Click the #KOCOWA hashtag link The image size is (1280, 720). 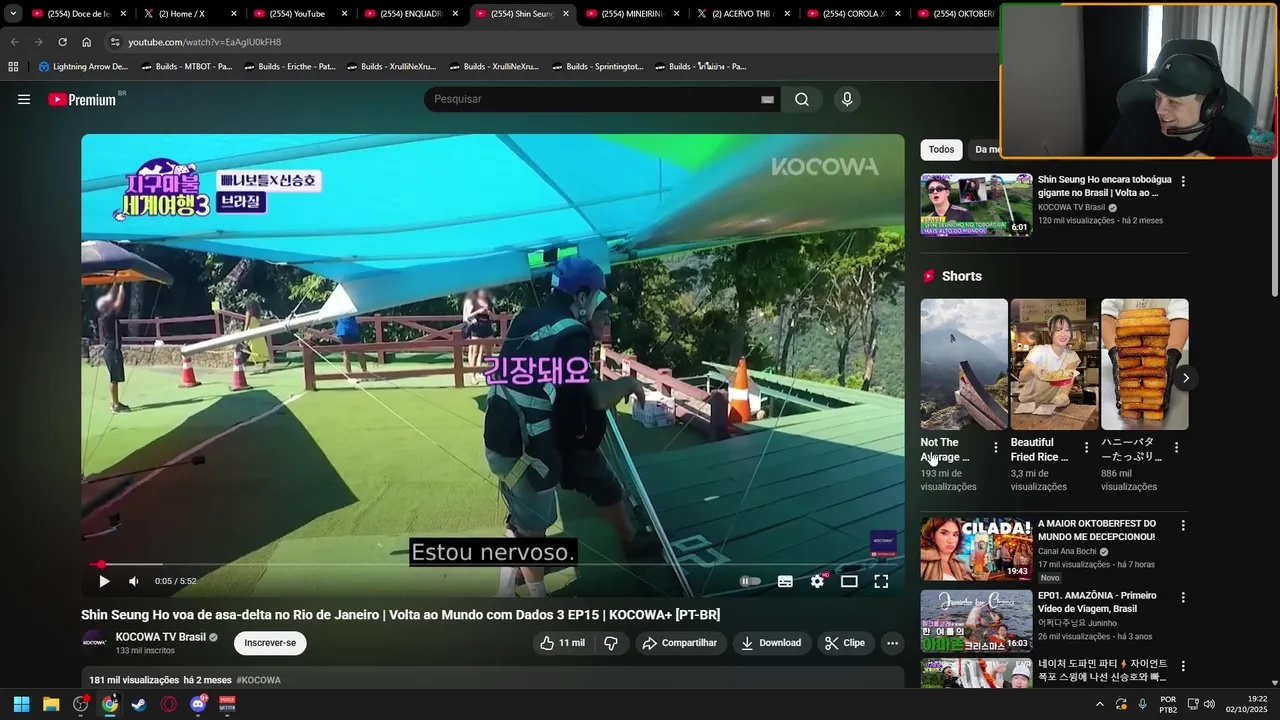pos(259,680)
